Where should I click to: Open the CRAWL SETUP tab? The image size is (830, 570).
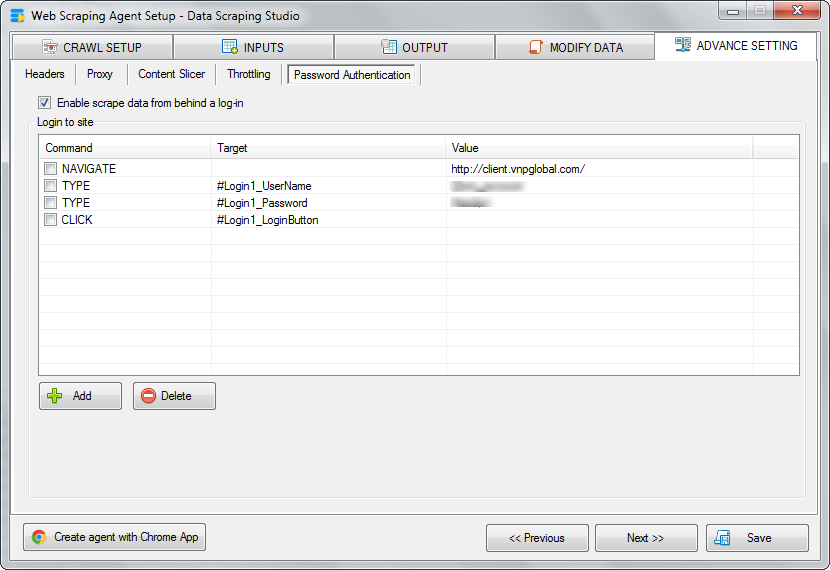[93, 48]
